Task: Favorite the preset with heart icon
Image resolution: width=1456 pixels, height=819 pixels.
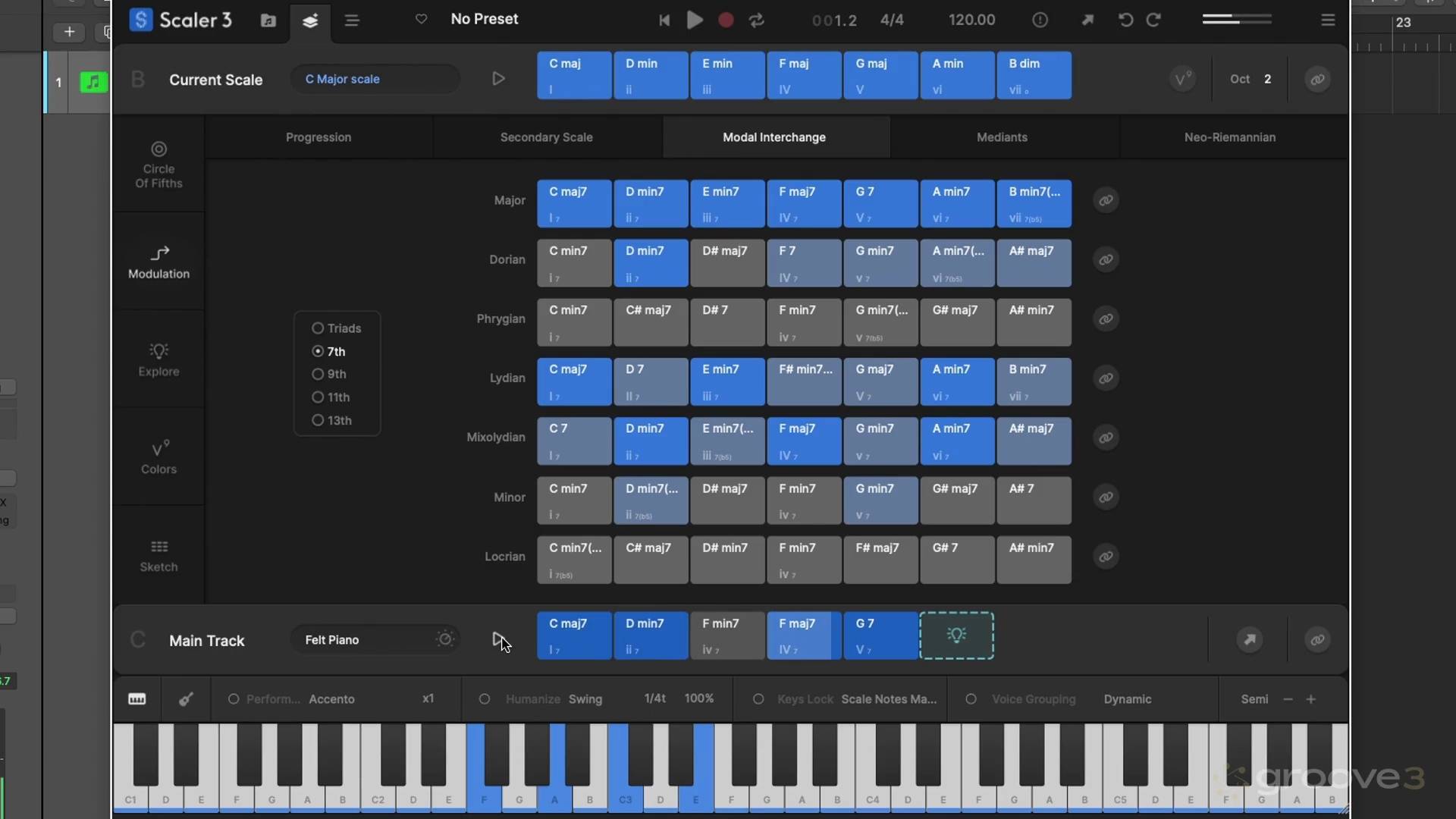Action: [x=422, y=19]
